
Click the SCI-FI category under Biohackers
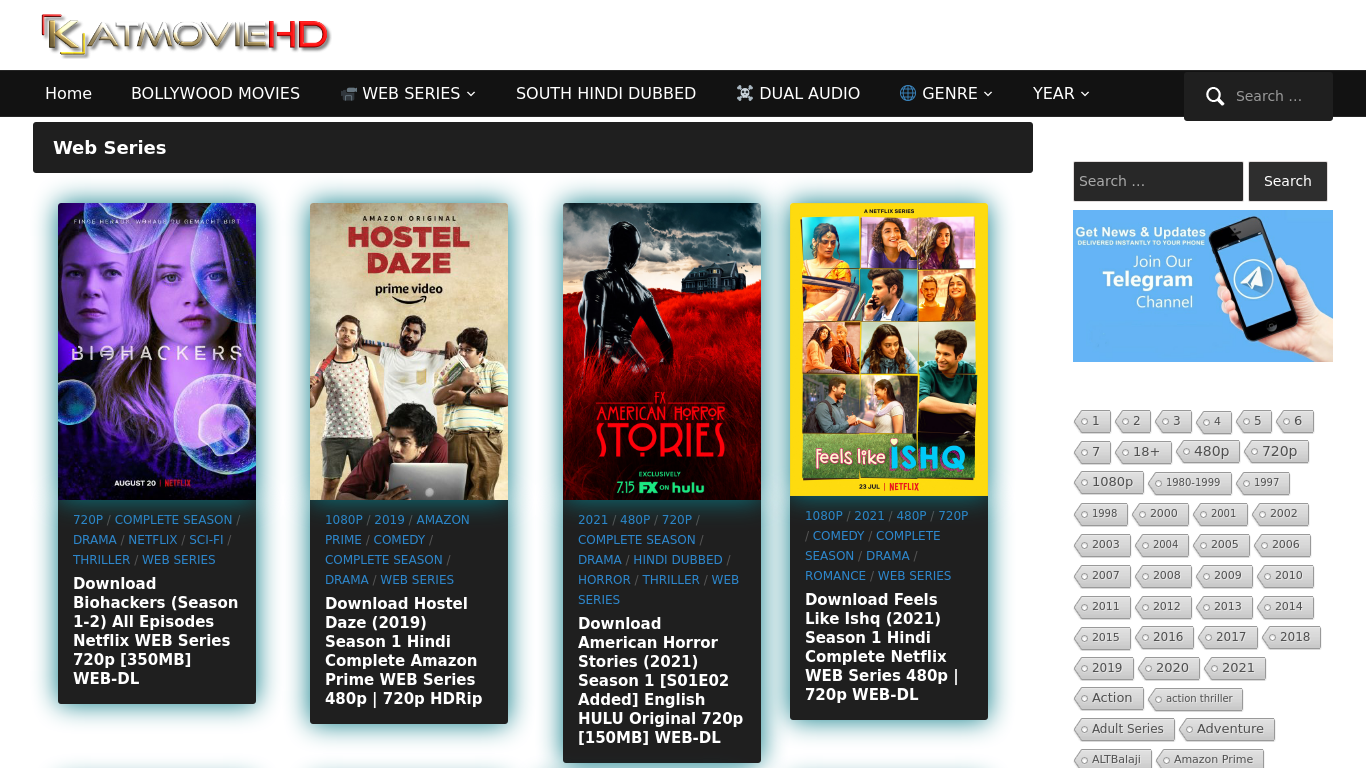207,540
